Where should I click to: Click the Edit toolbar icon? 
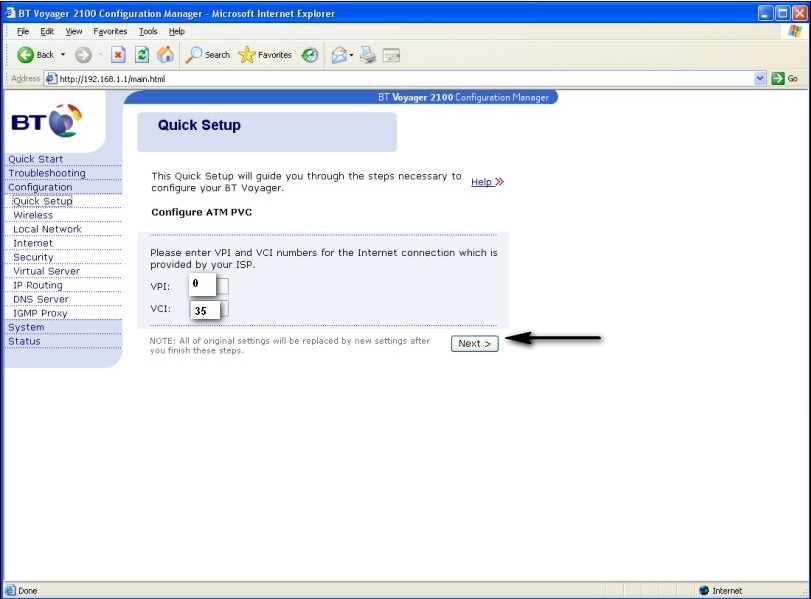pyautogui.click(x=392, y=55)
